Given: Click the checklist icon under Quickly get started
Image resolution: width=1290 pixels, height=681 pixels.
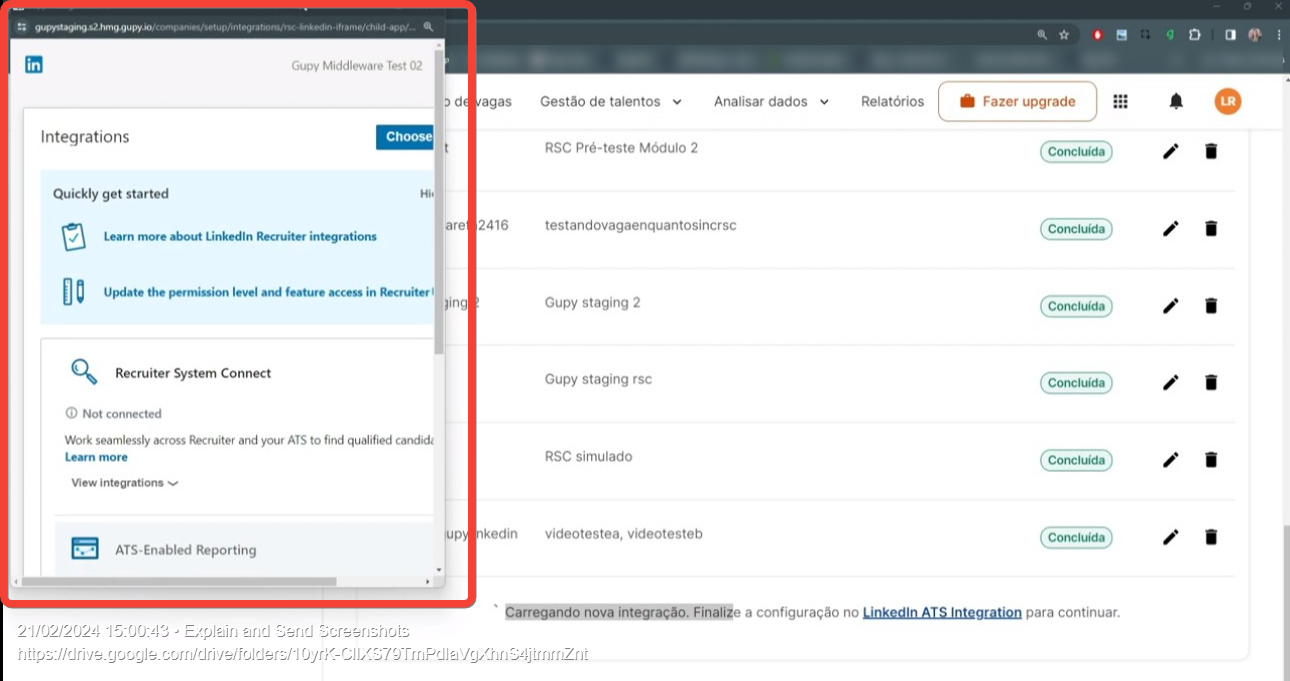Looking at the screenshot, I should tap(73, 237).
